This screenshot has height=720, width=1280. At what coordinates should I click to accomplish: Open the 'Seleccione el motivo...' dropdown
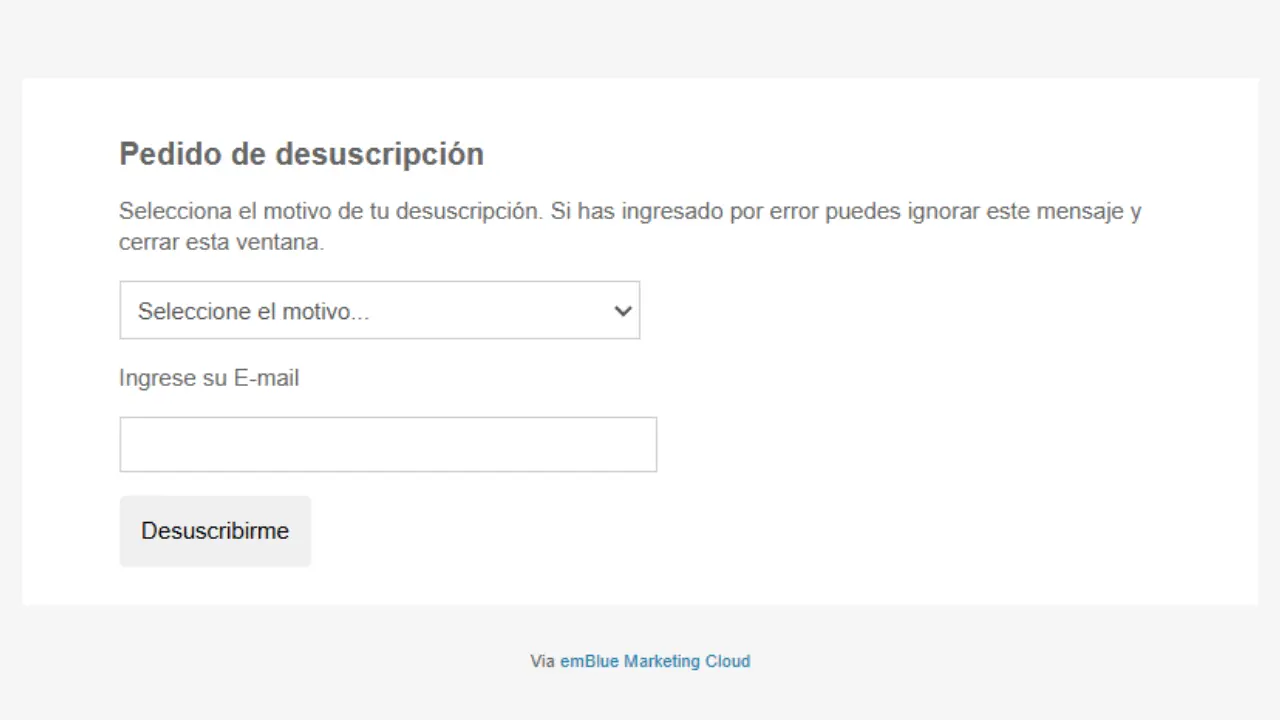(x=379, y=310)
